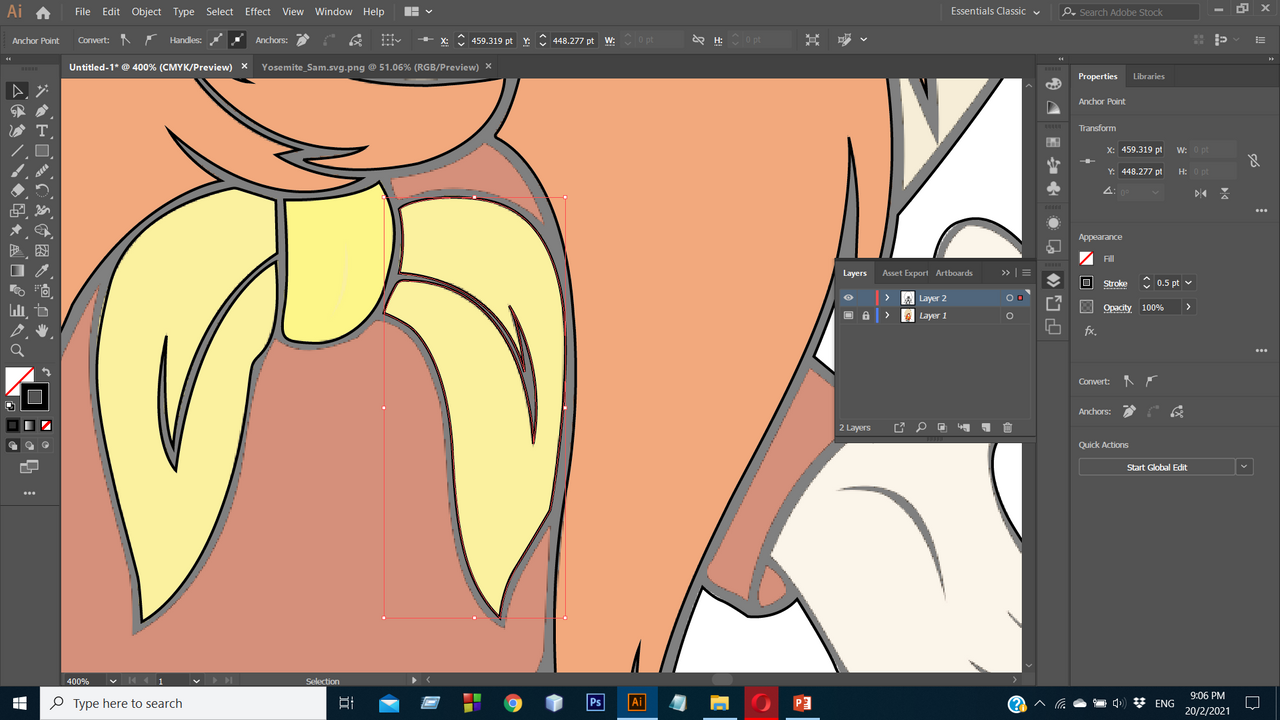Select the Mesh tool

42,251
